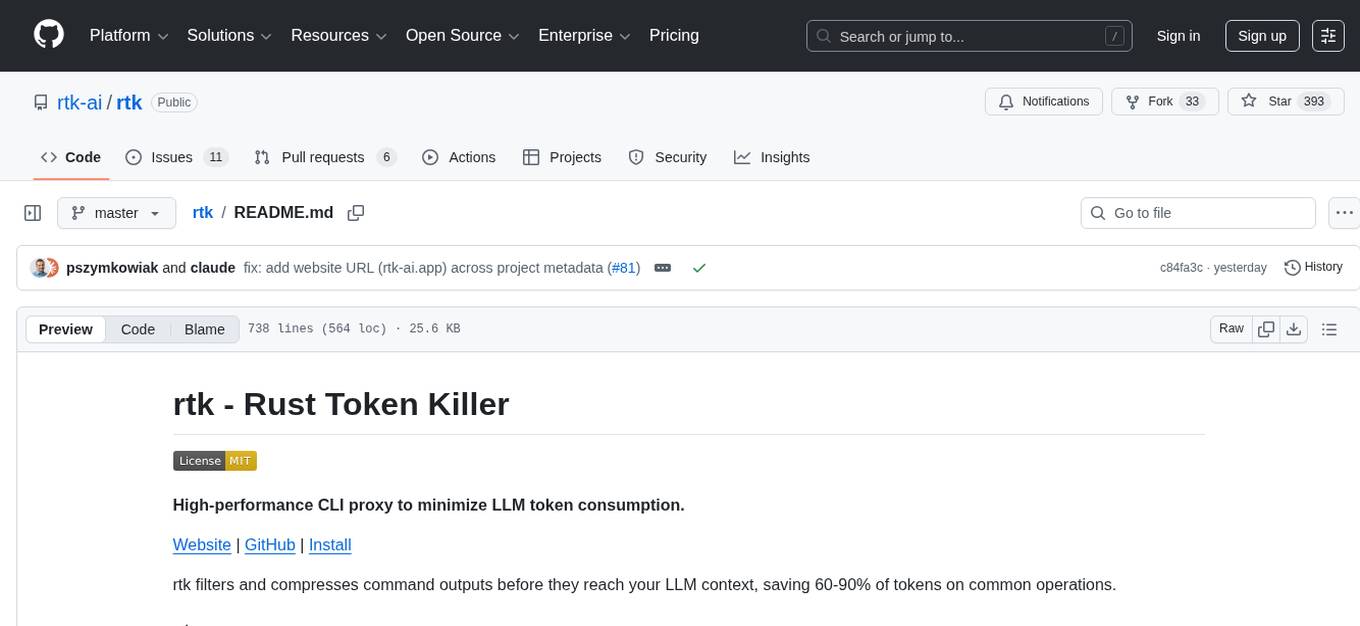Open the Issues tab
Viewport: 1360px width, 626px height.
[x=171, y=157]
